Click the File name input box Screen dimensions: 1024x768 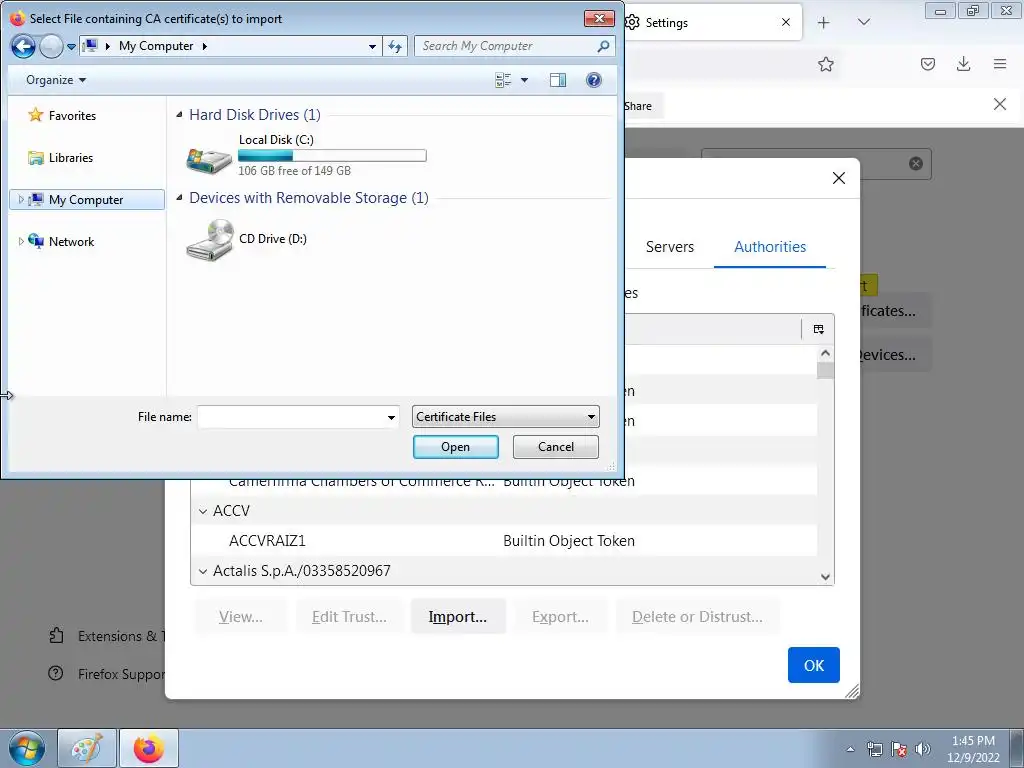pos(291,417)
